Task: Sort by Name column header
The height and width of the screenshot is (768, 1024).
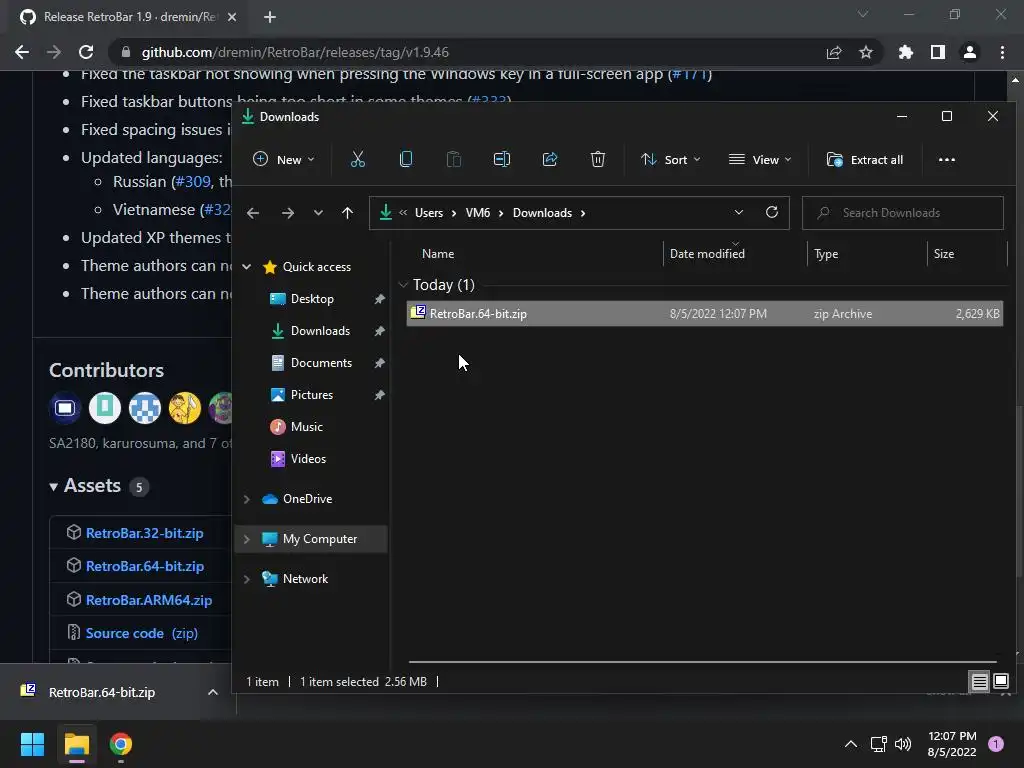Action: [x=438, y=254]
